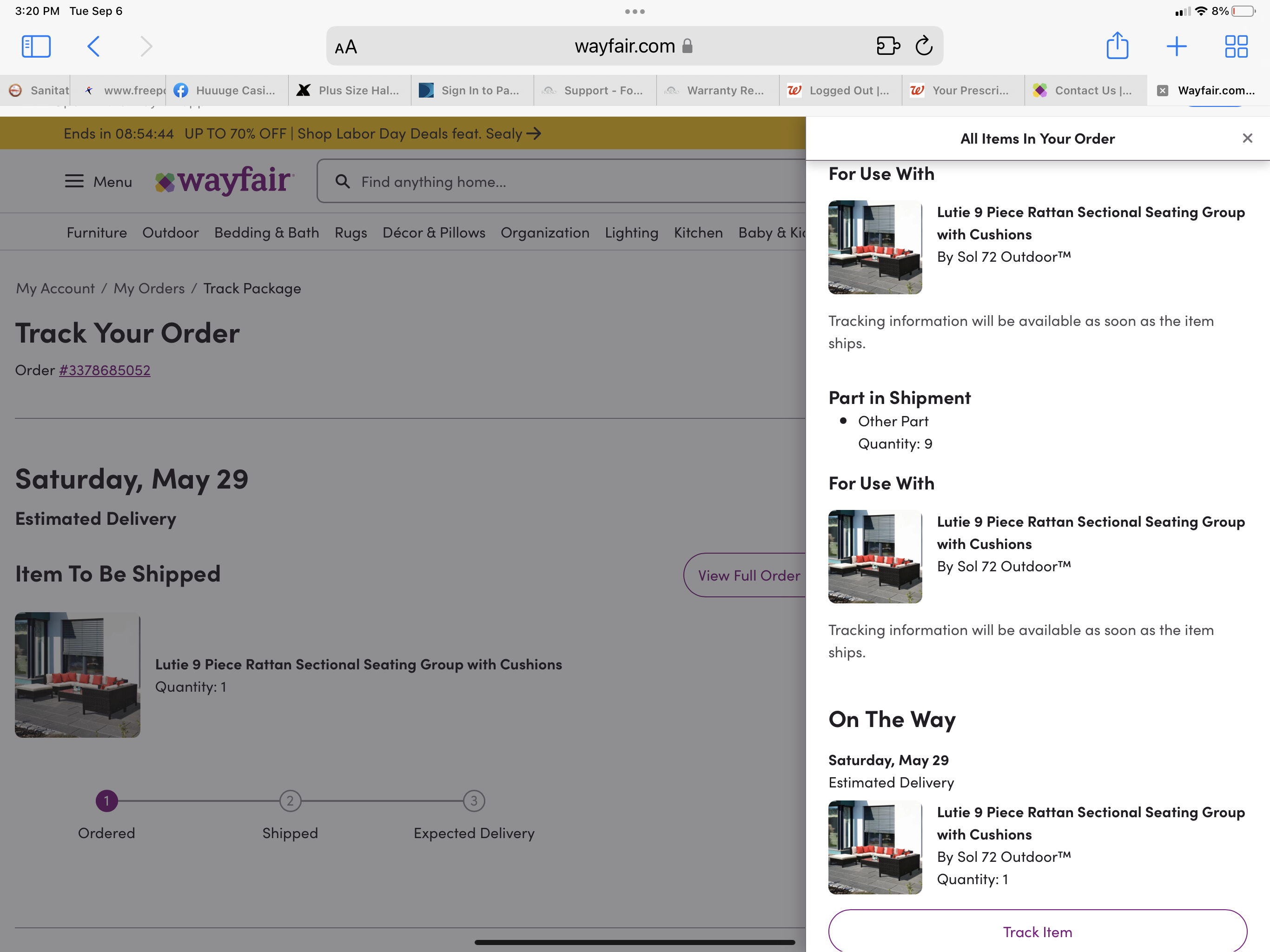Tap the On The Way product thumbnail
The image size is (1270, 952).
[874, 847]
